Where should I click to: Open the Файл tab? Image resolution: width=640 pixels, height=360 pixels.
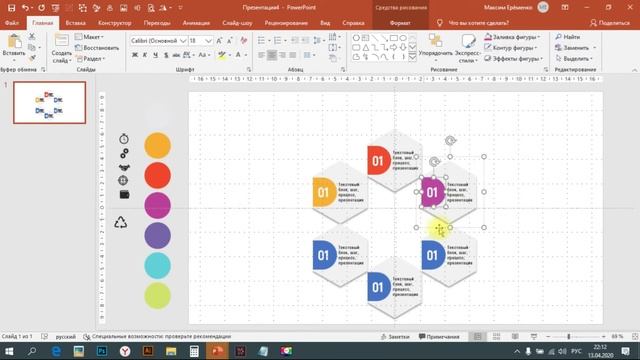click(x=12, y=23)
